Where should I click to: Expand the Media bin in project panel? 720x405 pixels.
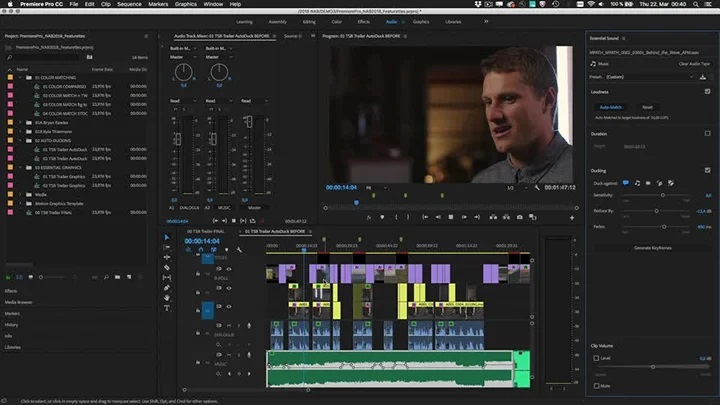click(x=20, y=194)
